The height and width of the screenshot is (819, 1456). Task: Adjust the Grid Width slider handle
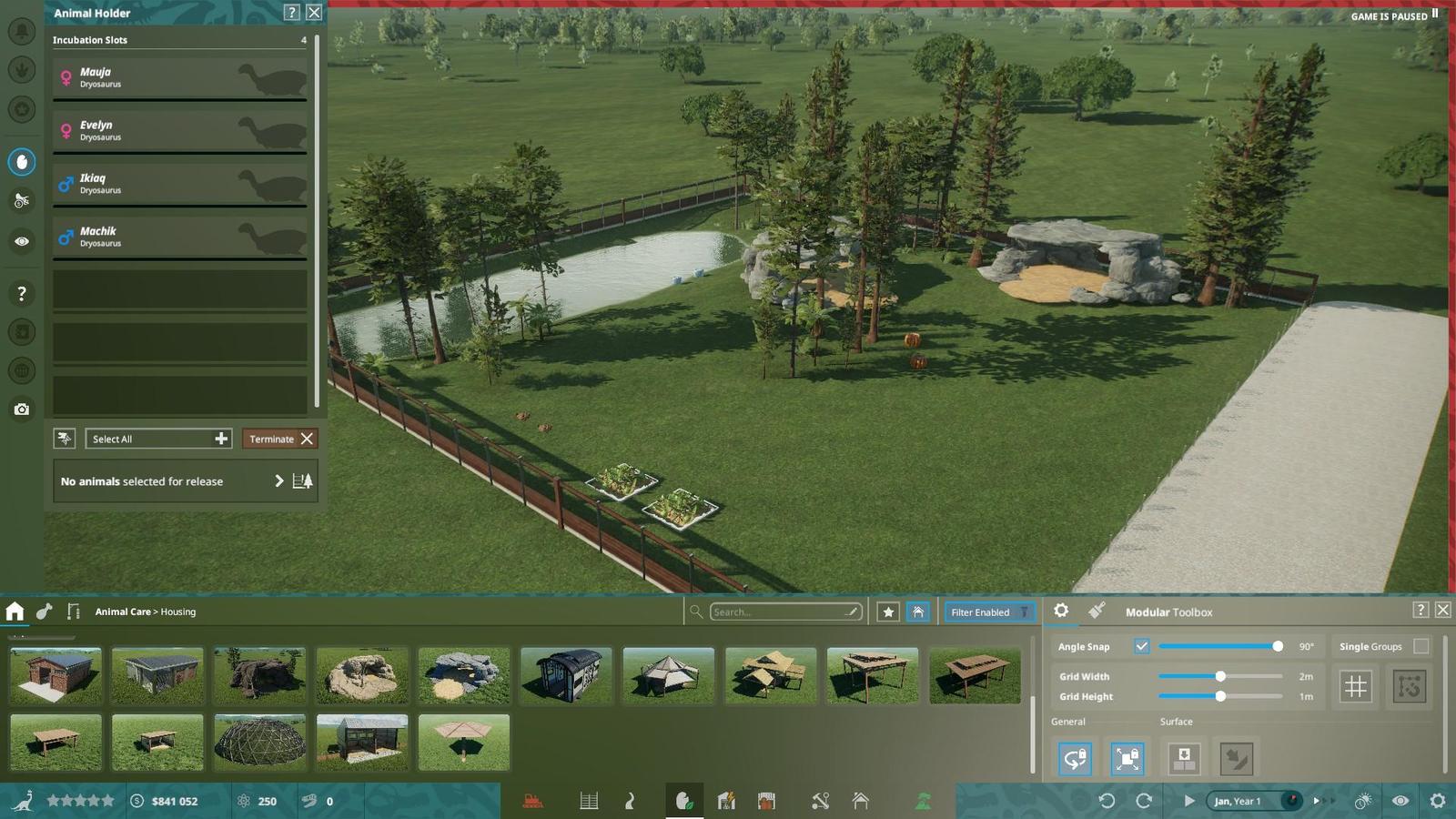pyautogui.click(x=1220, y=676)
